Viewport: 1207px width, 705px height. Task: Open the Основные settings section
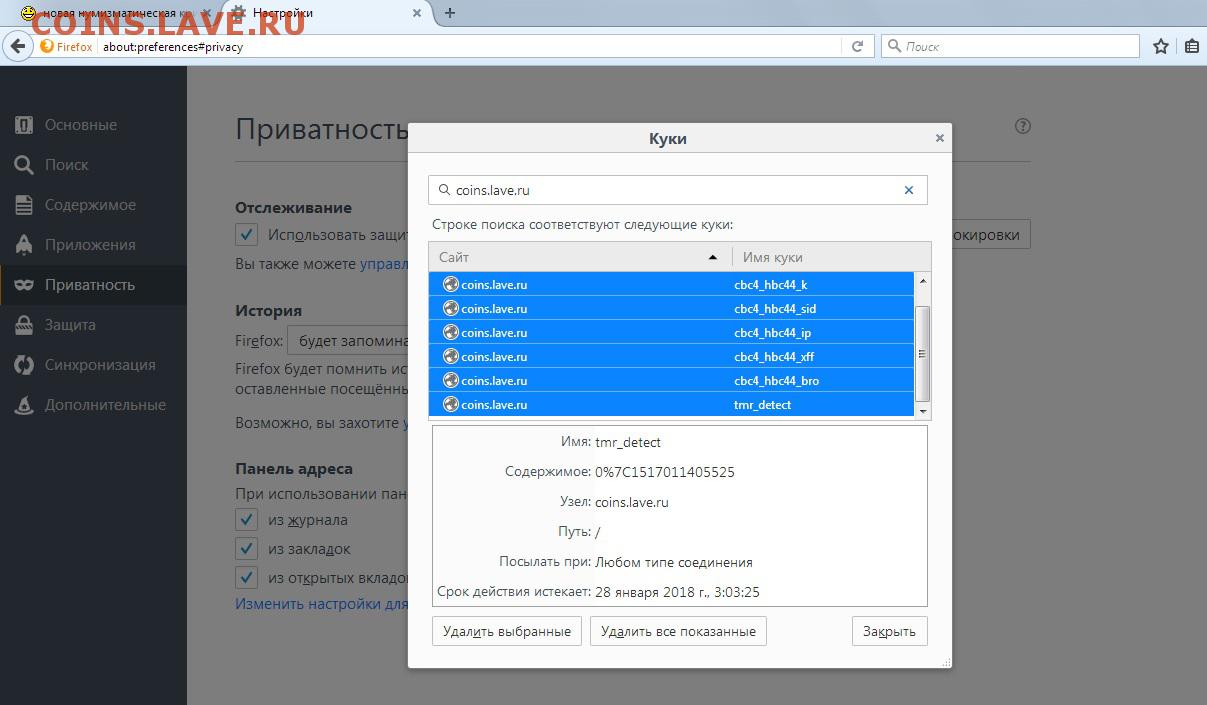(93, 125)
